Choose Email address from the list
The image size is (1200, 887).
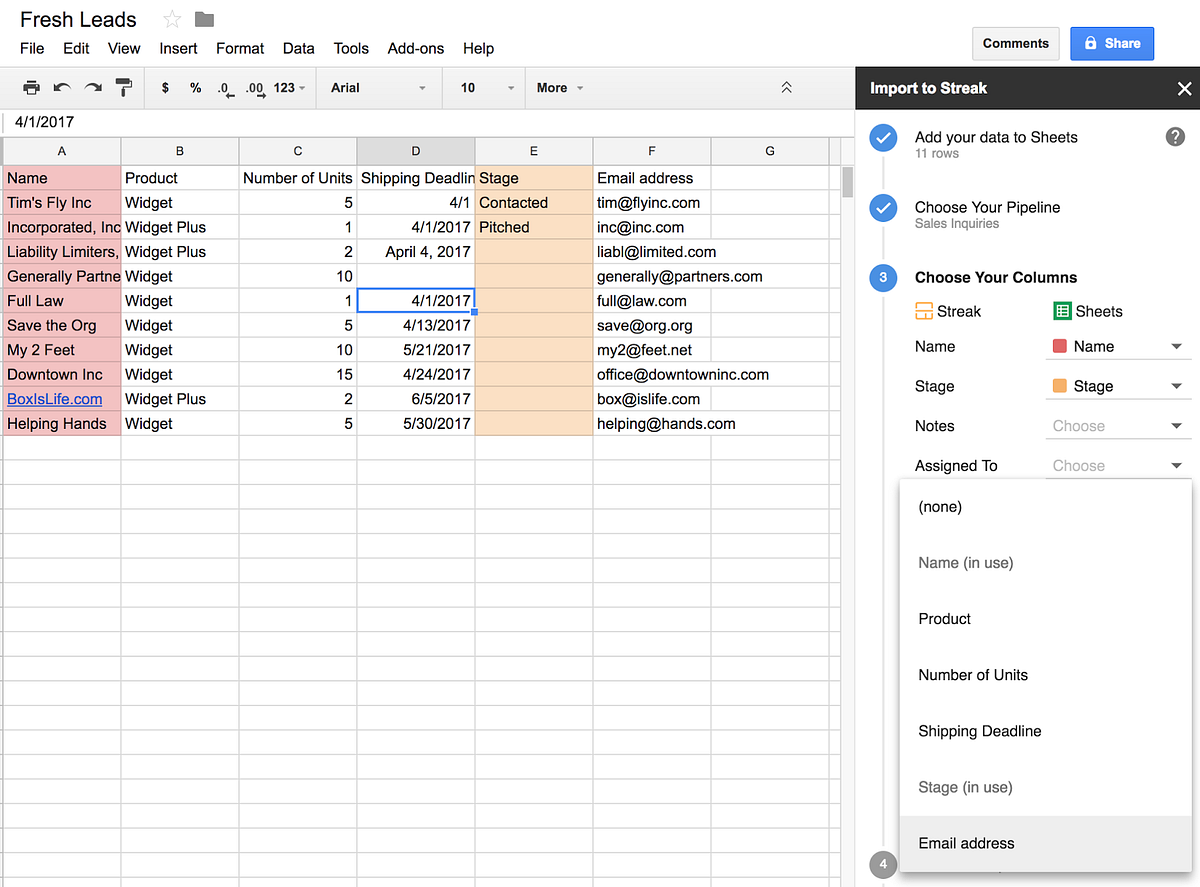tap(1046, 843)
